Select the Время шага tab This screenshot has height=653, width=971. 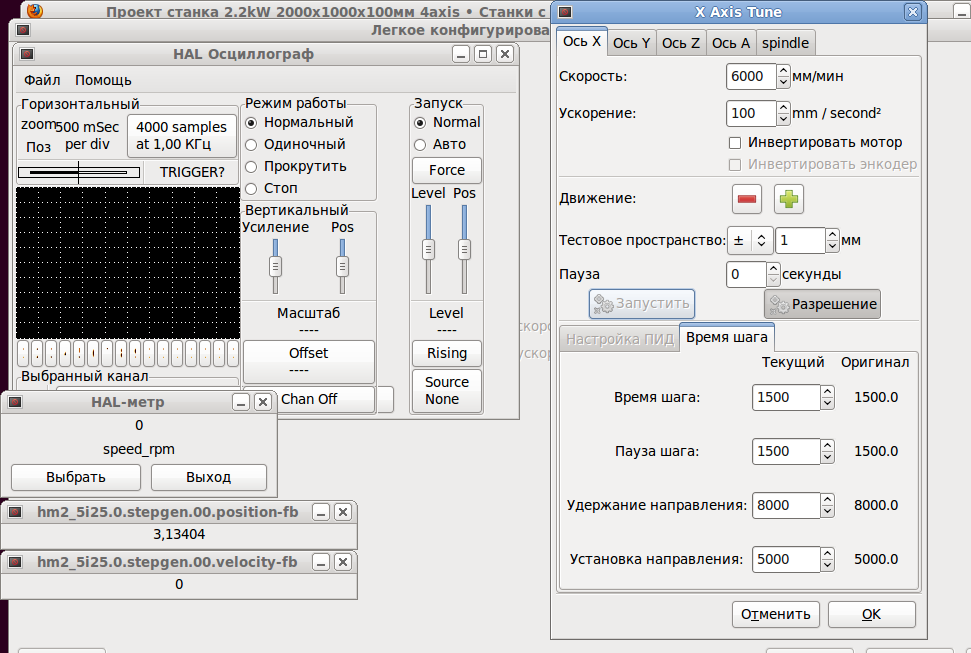(726, 337)
